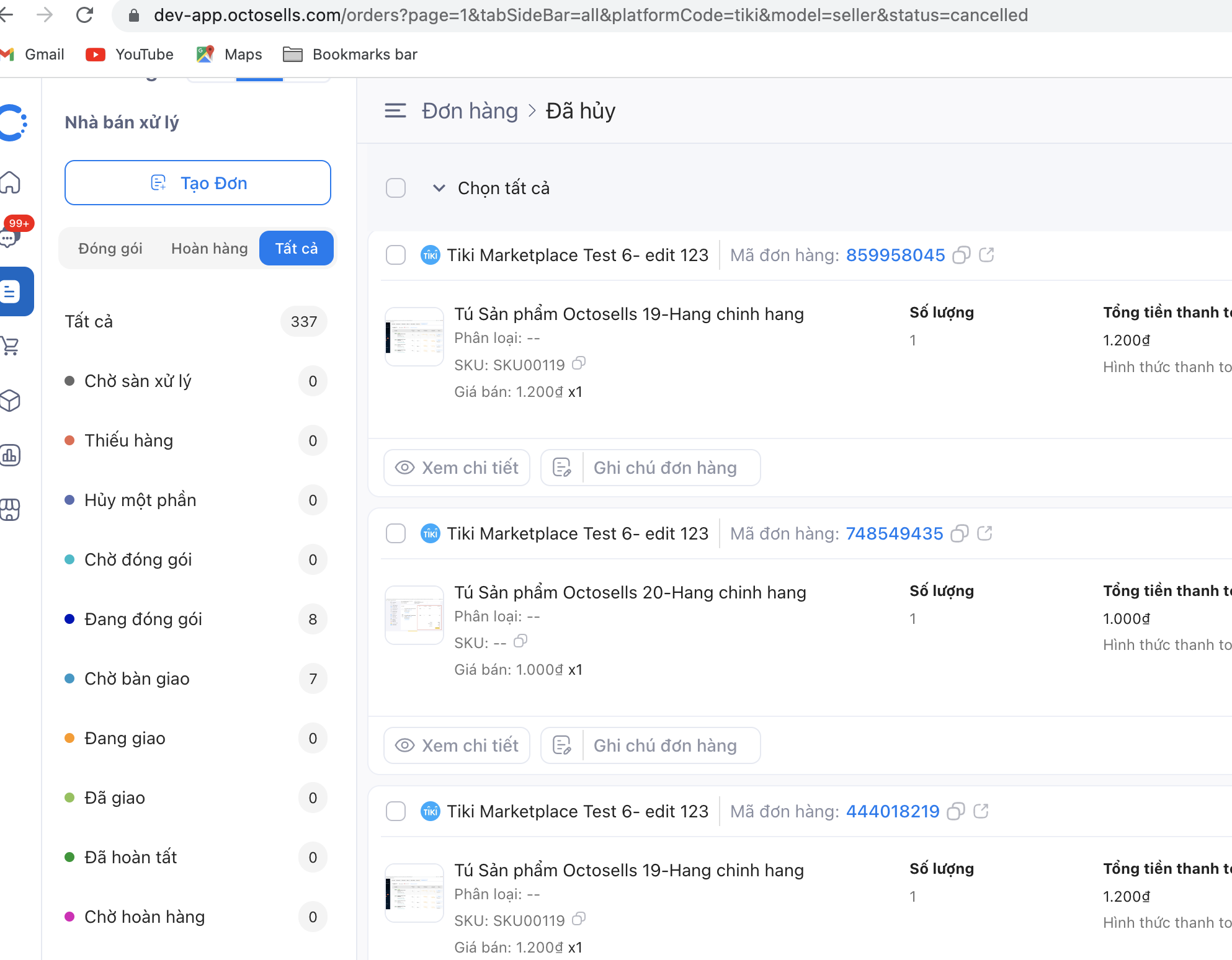Copy SKU00119 in order 859958045
Viewport: 1232px width, 960px height.
pos(578,363)
